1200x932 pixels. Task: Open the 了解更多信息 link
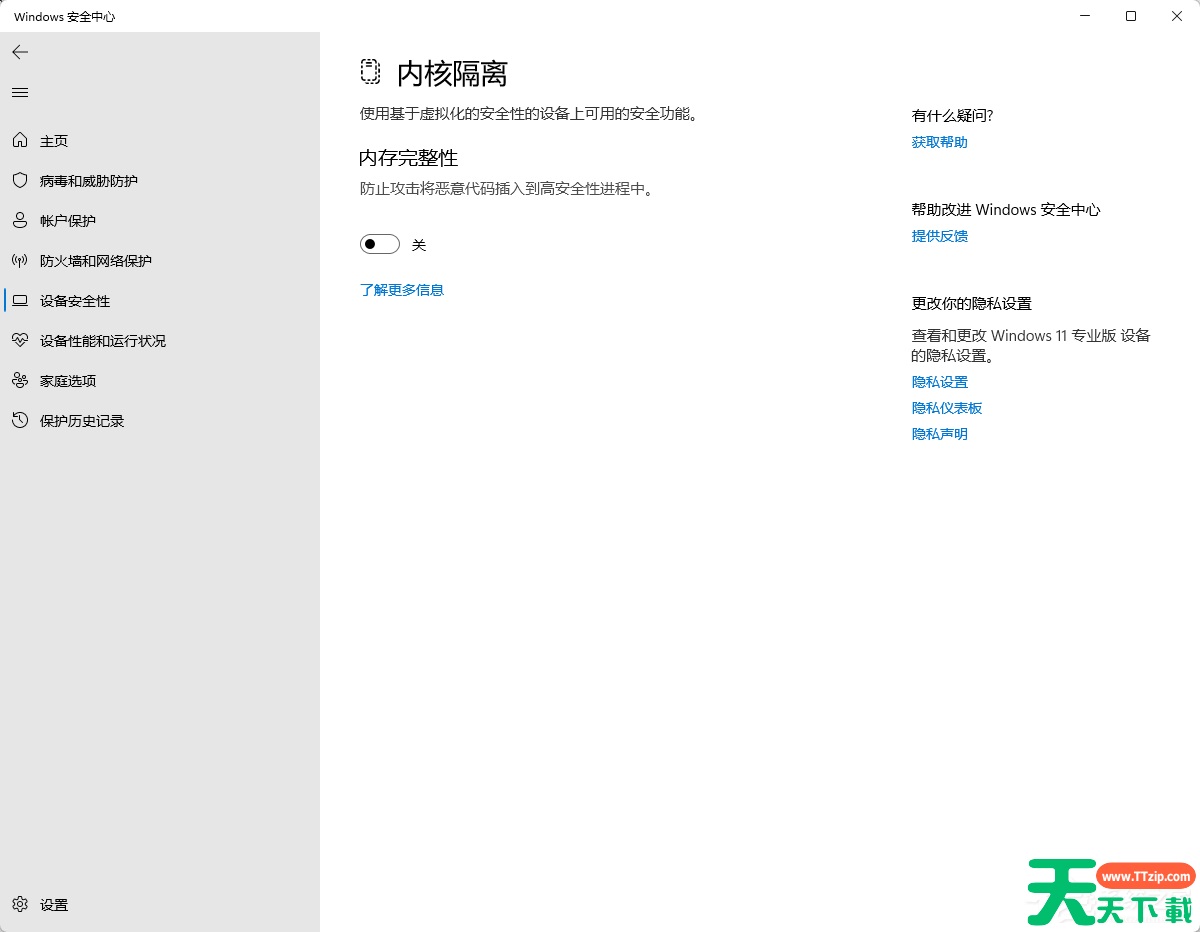click(x=402, y=290)
